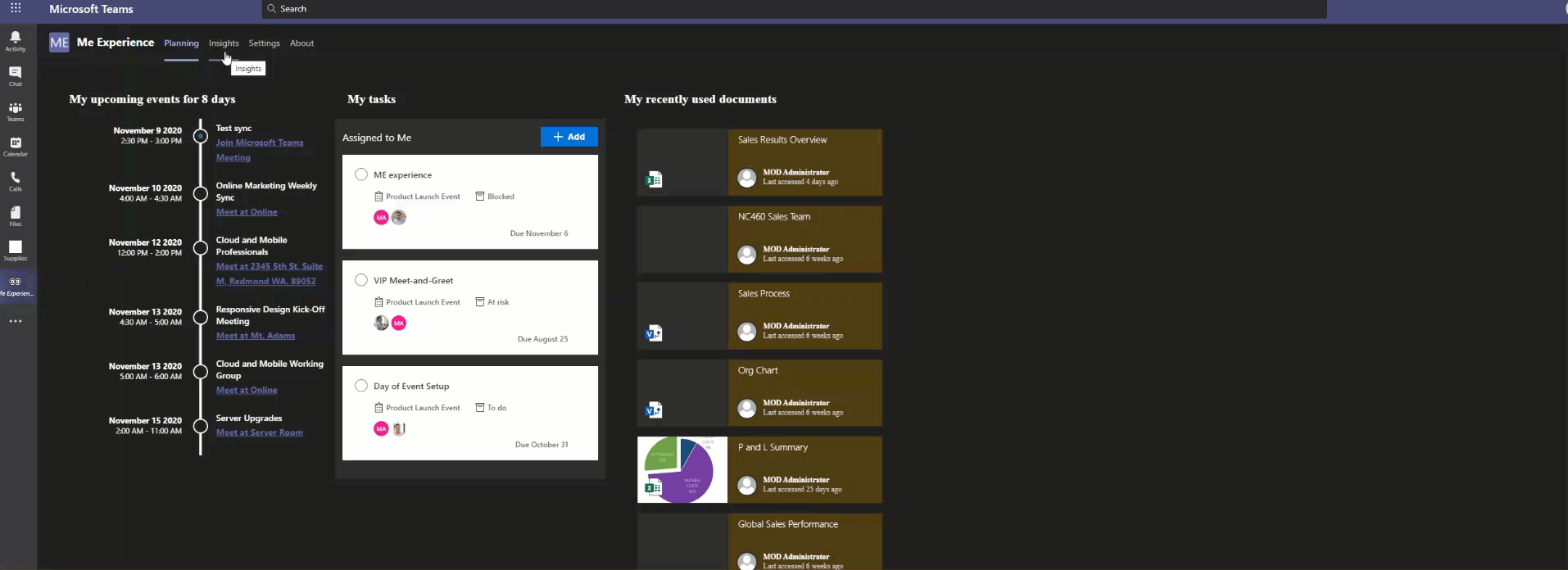Open Org Chart document title
The image size is (1568, 570).
coord(758,371)
